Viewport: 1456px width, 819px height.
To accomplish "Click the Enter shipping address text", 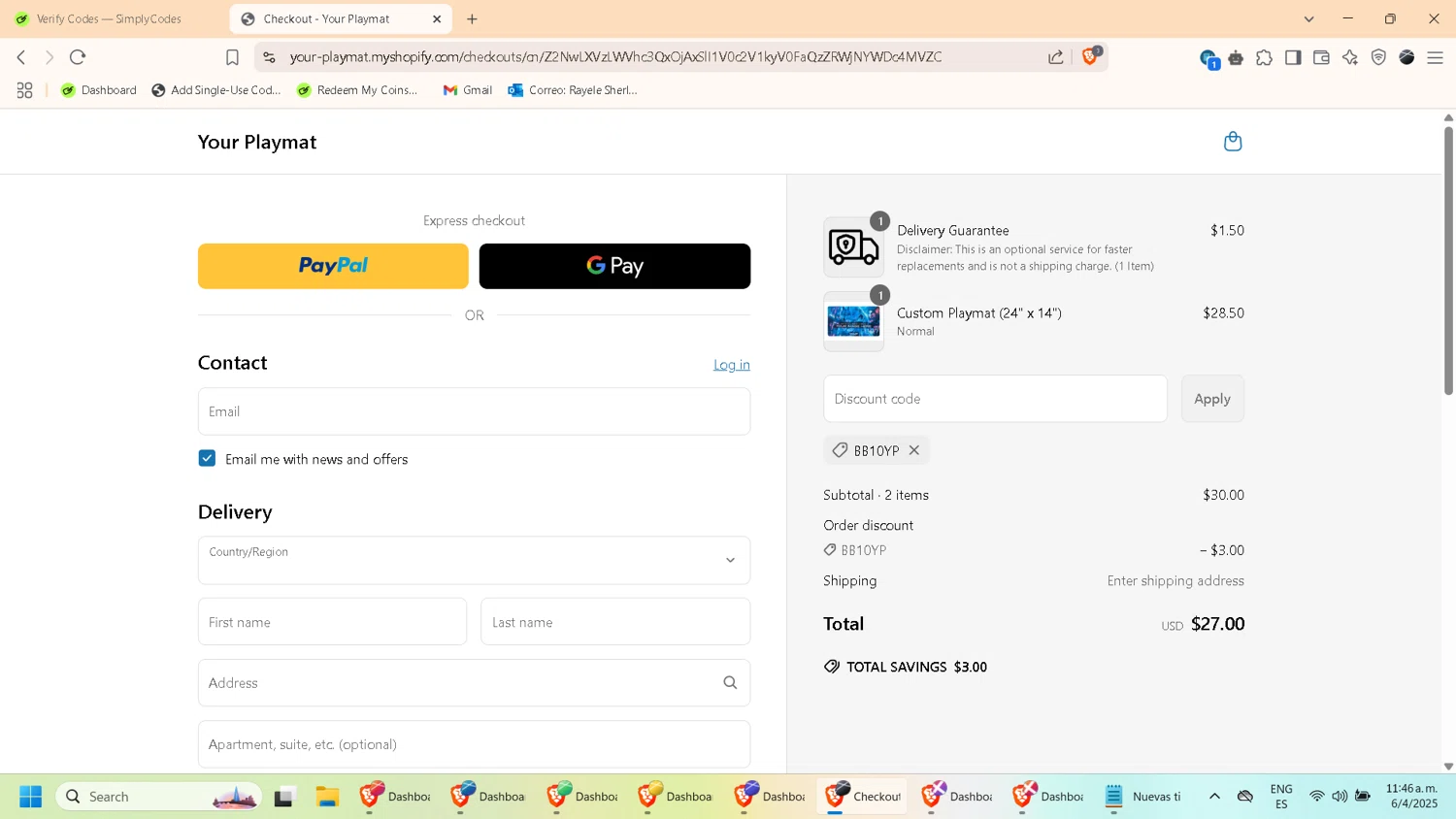I will (x=1175, y=580).
